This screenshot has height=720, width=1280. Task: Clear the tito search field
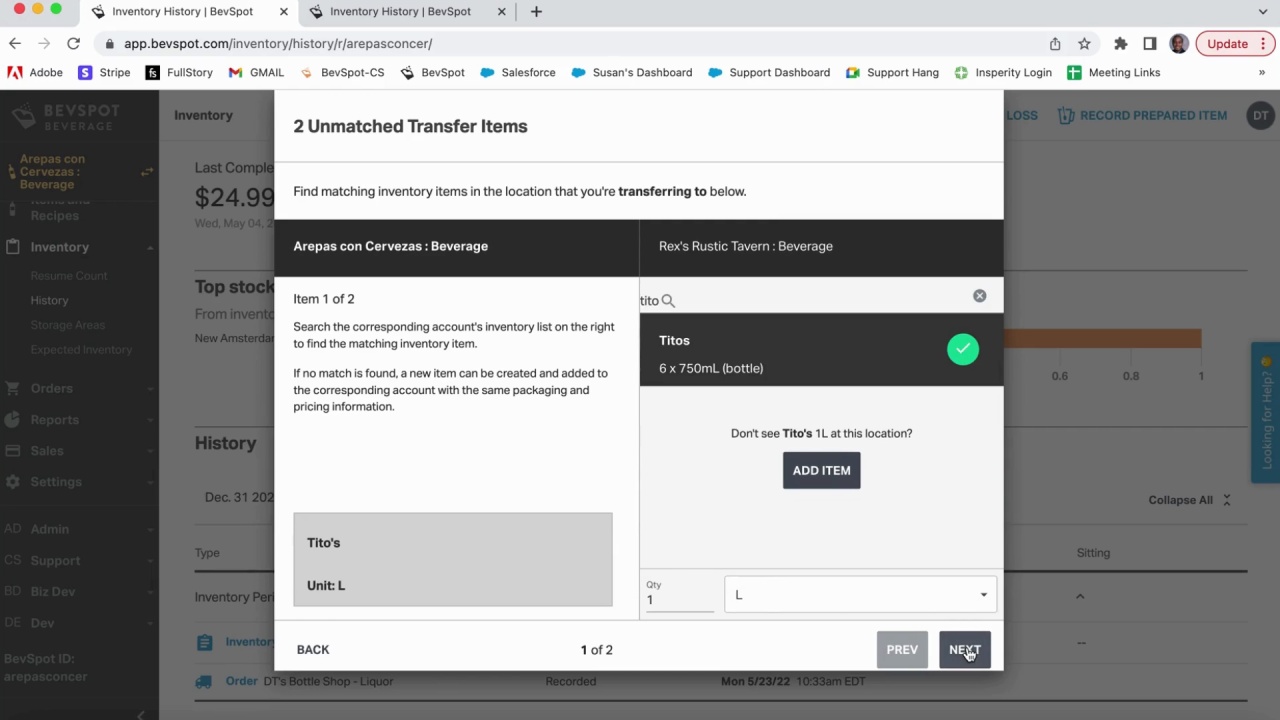979,296
